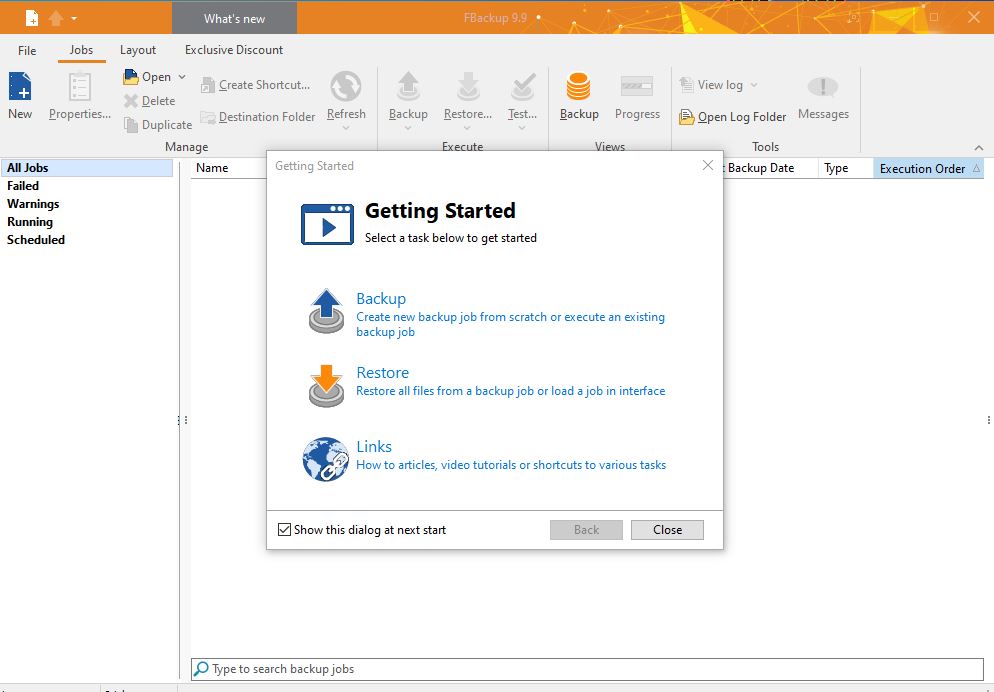
Task: Refresh the jobs list
Action: (346, 99)
